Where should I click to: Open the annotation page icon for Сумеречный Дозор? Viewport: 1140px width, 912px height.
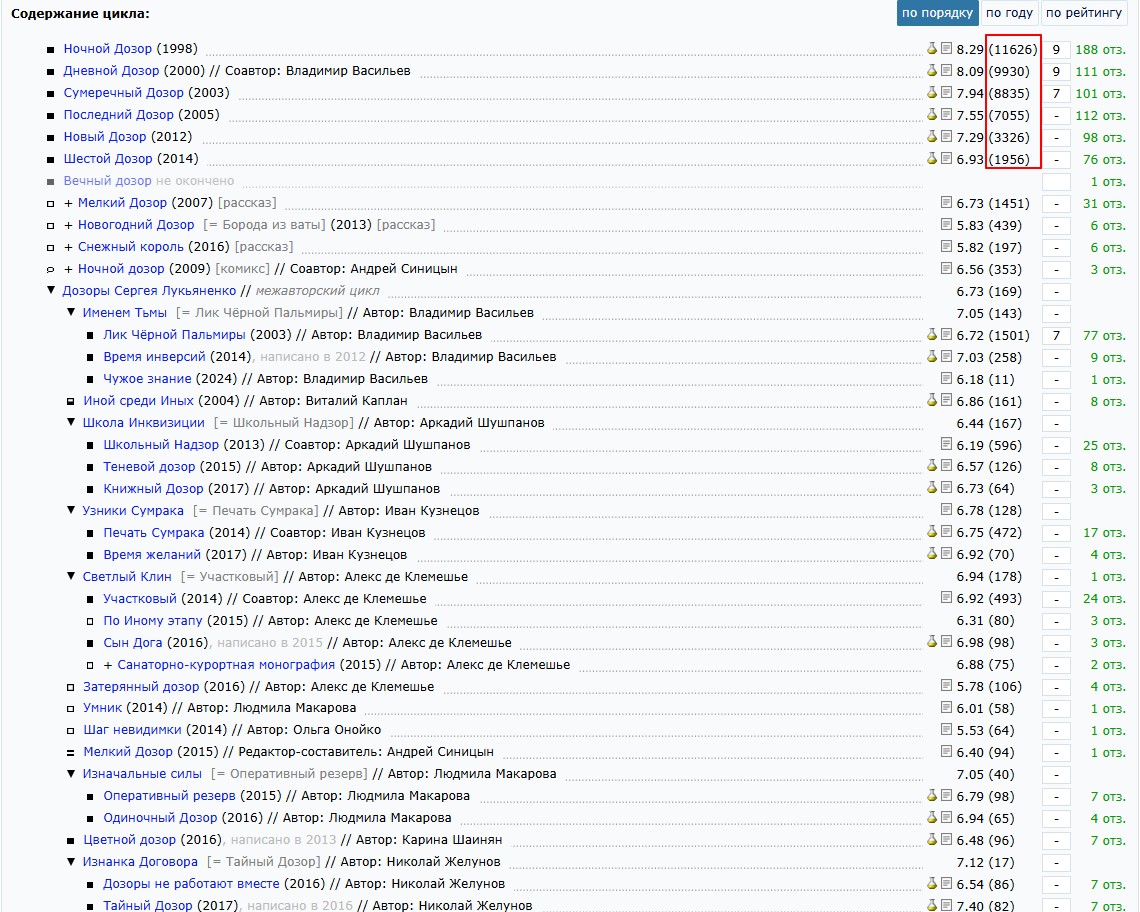[x=946, y=92]
